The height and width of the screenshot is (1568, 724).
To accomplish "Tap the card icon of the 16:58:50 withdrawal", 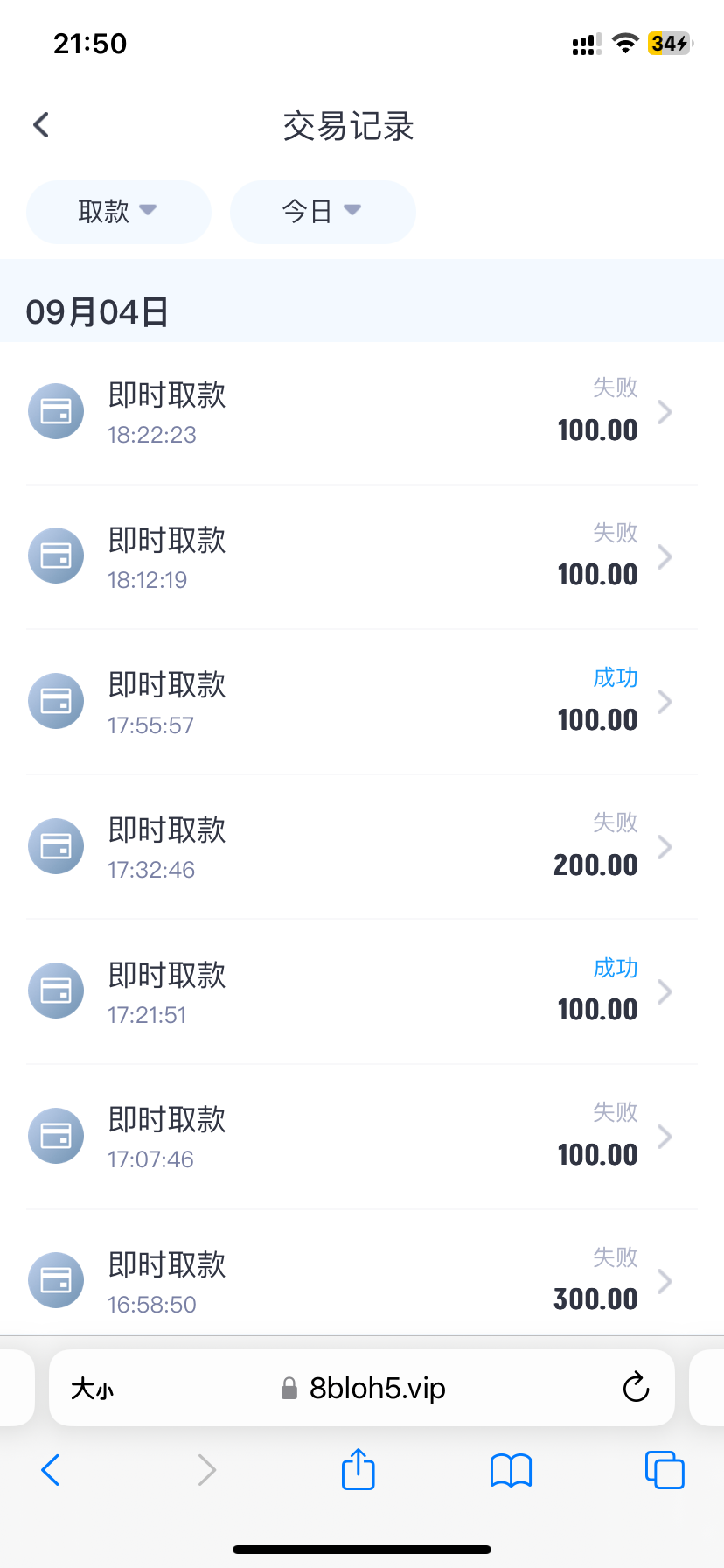I will 56,1280.
